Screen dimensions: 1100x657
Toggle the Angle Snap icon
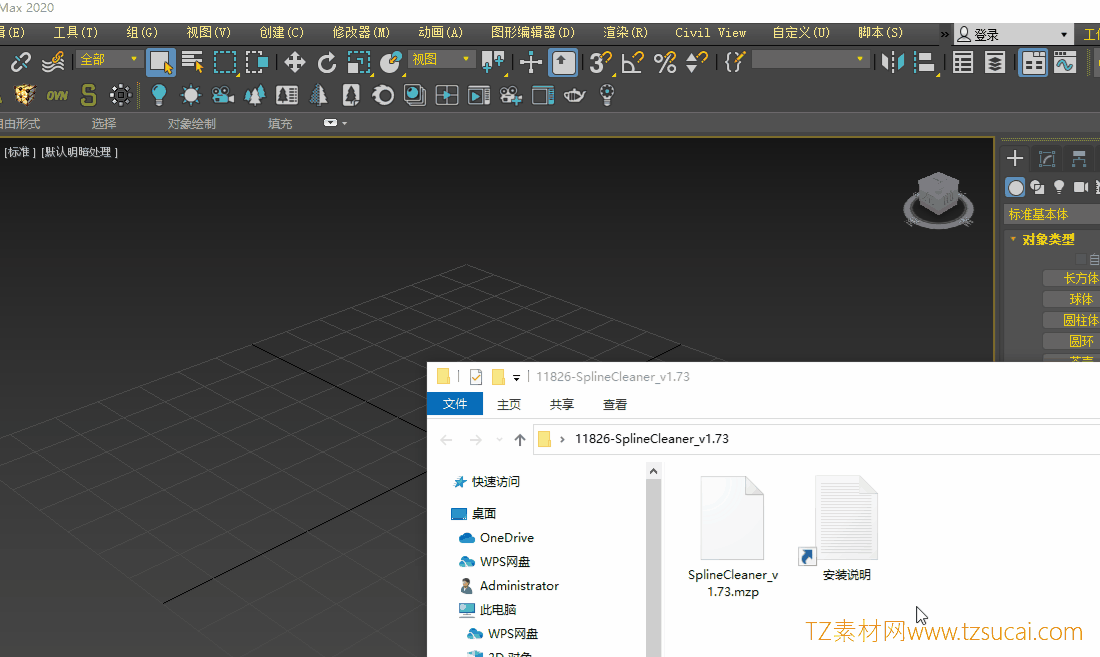coord(632,63)
